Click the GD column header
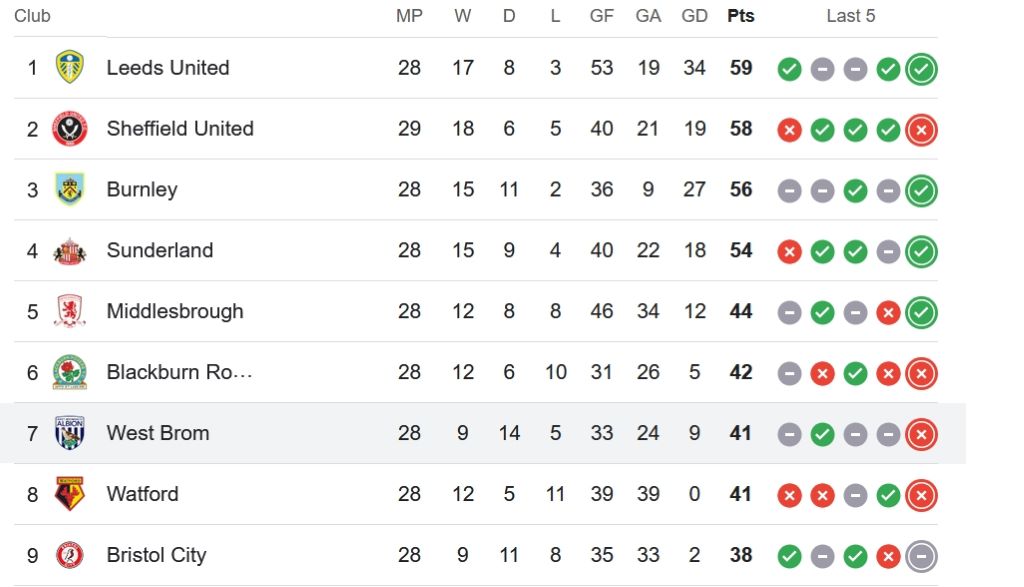Screen dimensions: 1024x587 pyautogui.click(x=694, y=16)
